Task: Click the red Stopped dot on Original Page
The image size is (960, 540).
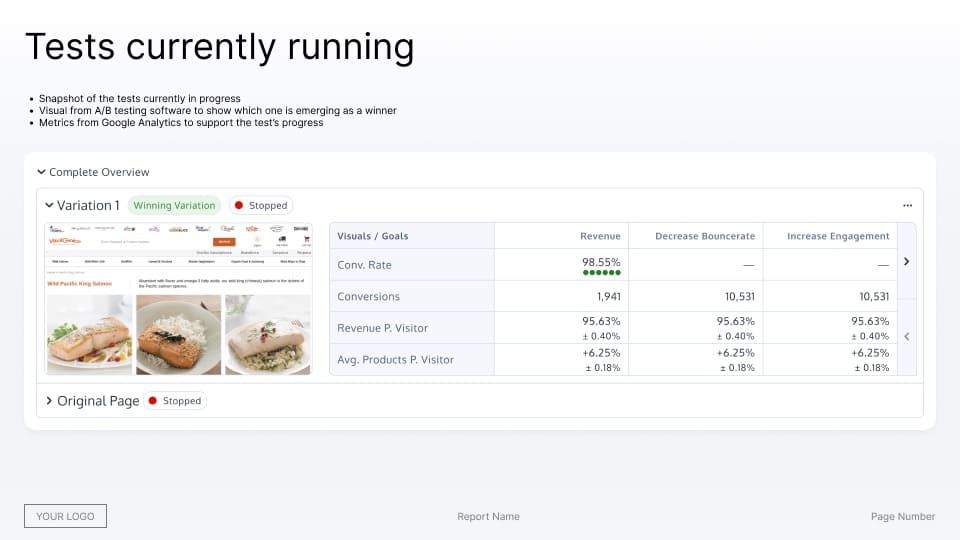Action: (152, 401)
